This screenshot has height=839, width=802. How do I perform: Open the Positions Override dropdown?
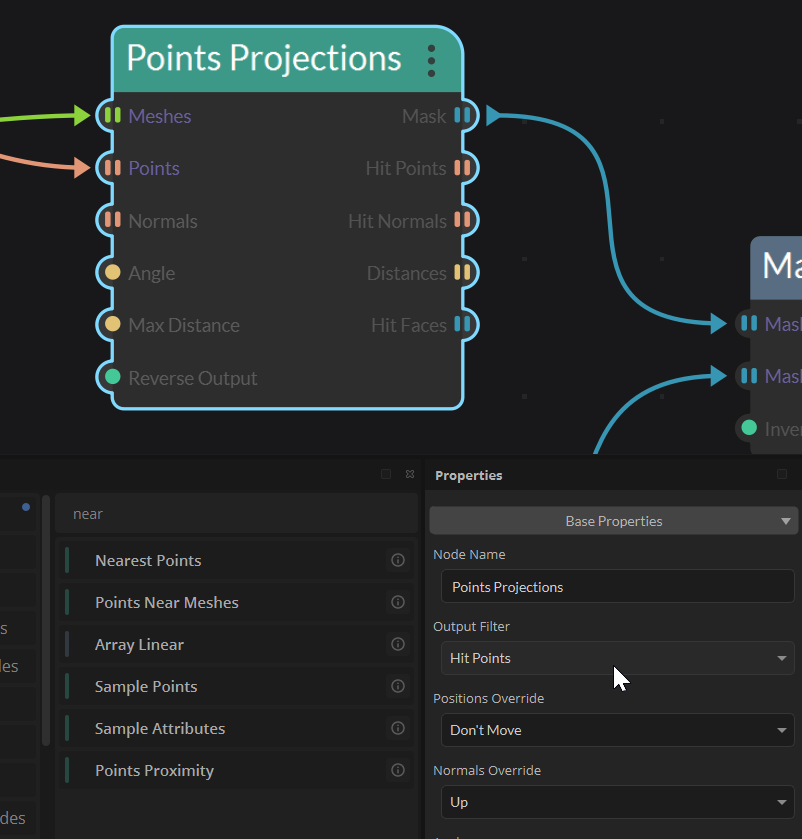617,730
